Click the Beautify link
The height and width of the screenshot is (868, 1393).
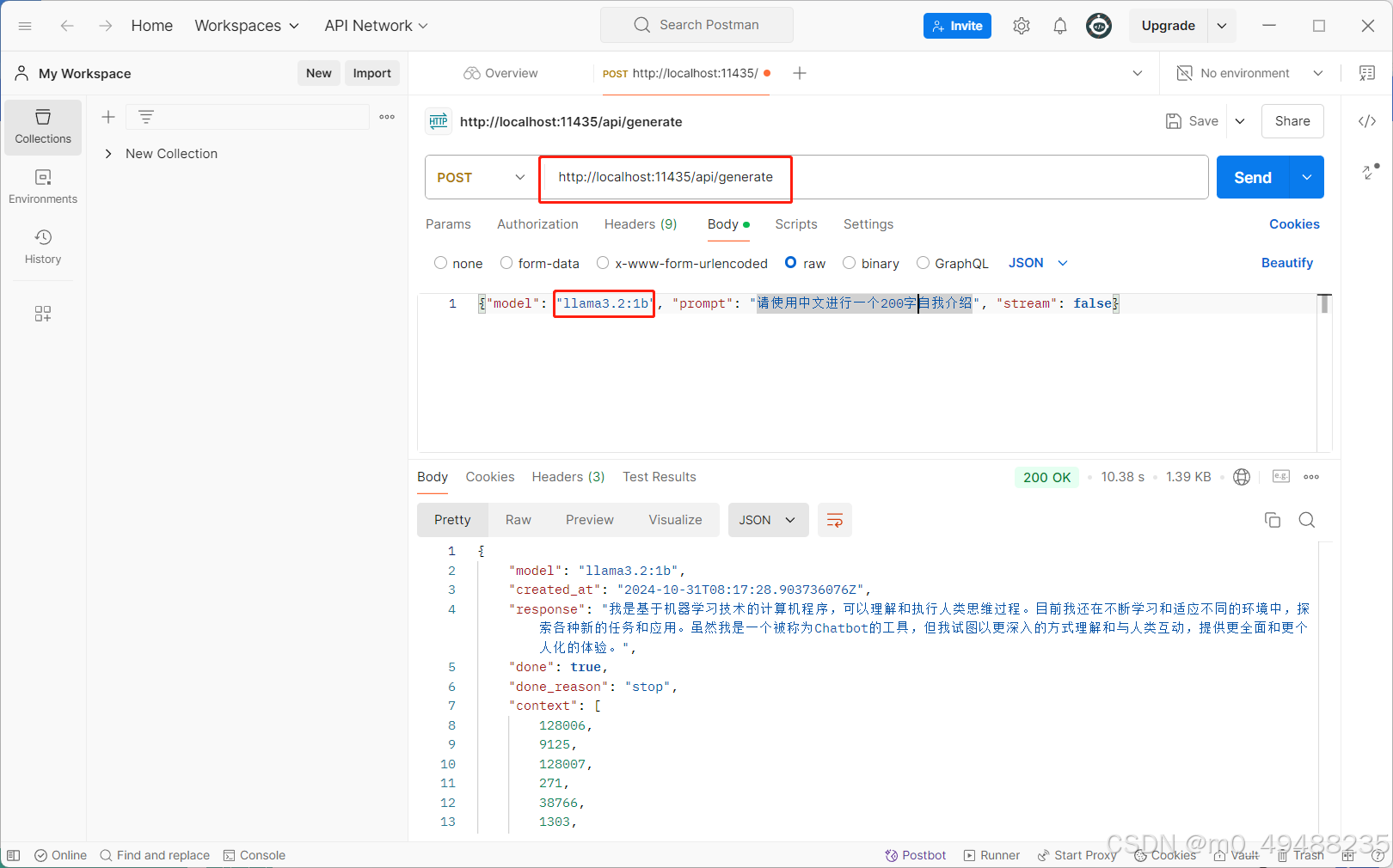[x=1286, y=263]
